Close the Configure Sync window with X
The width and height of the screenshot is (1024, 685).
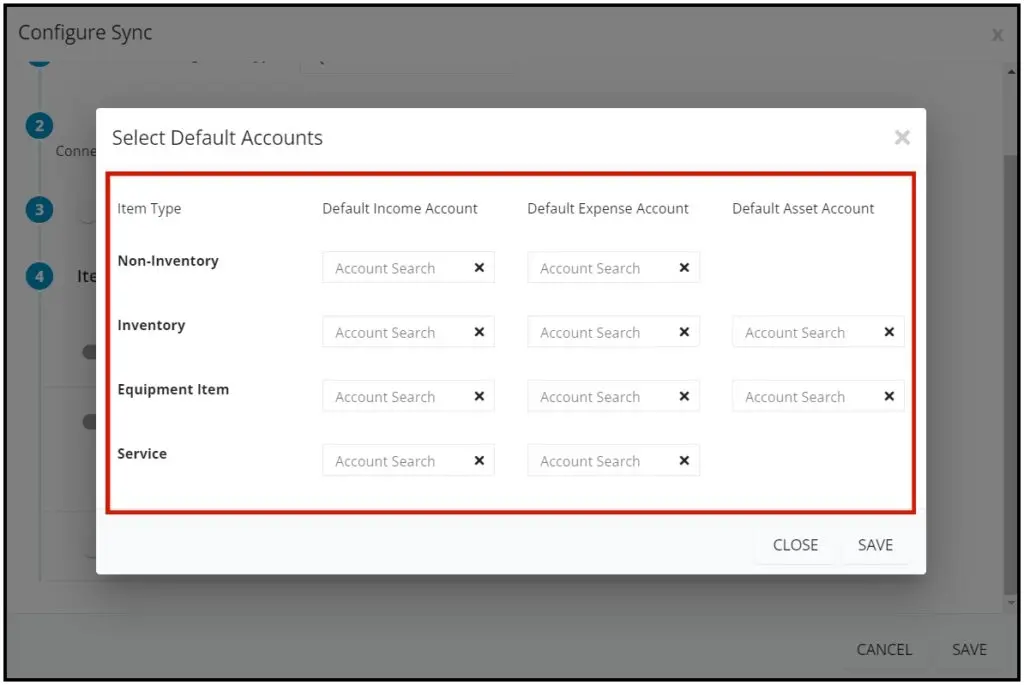(997, 35)
